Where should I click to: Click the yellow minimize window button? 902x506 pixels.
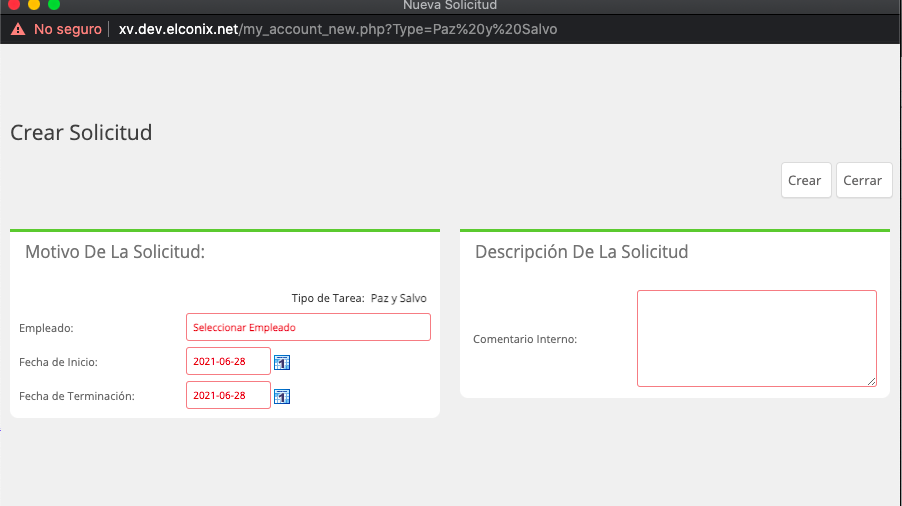click(34, 5)
